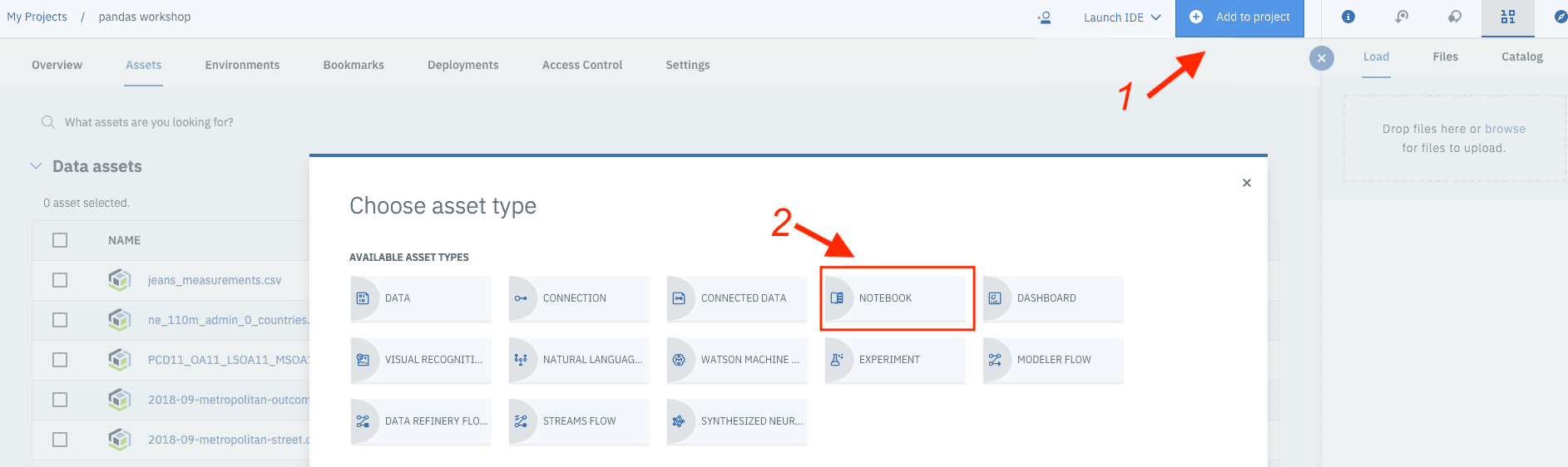Viewport: 1568px width, 467px height.
Task: Click the history icon left of chat icon
Action: tap(1402, 17)
